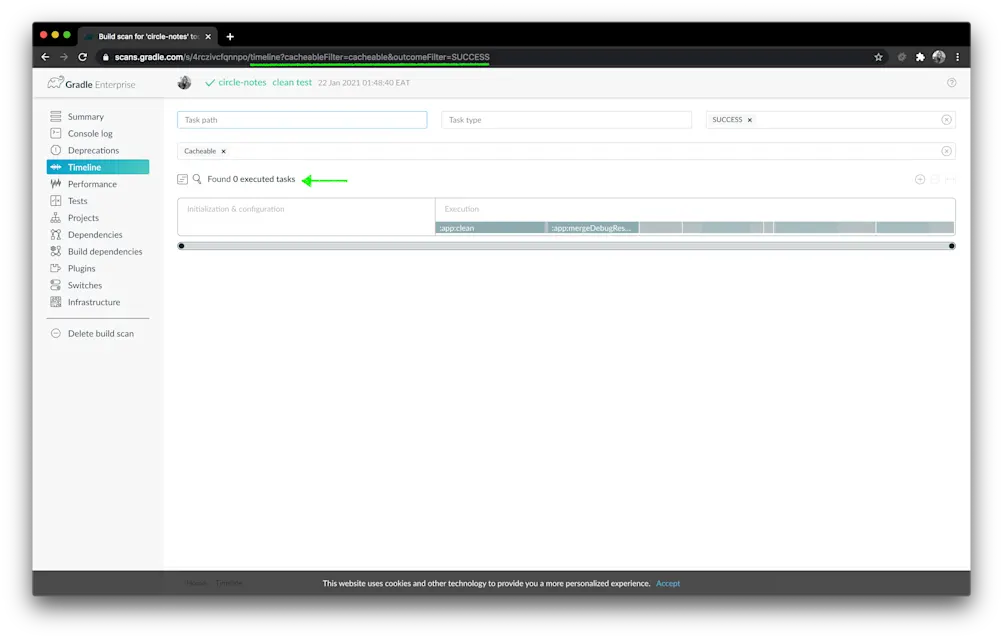Open the browser extensions puzzle icon
Image resolution: width=1003 pixels, height=639 pixels.
point(920,57)
